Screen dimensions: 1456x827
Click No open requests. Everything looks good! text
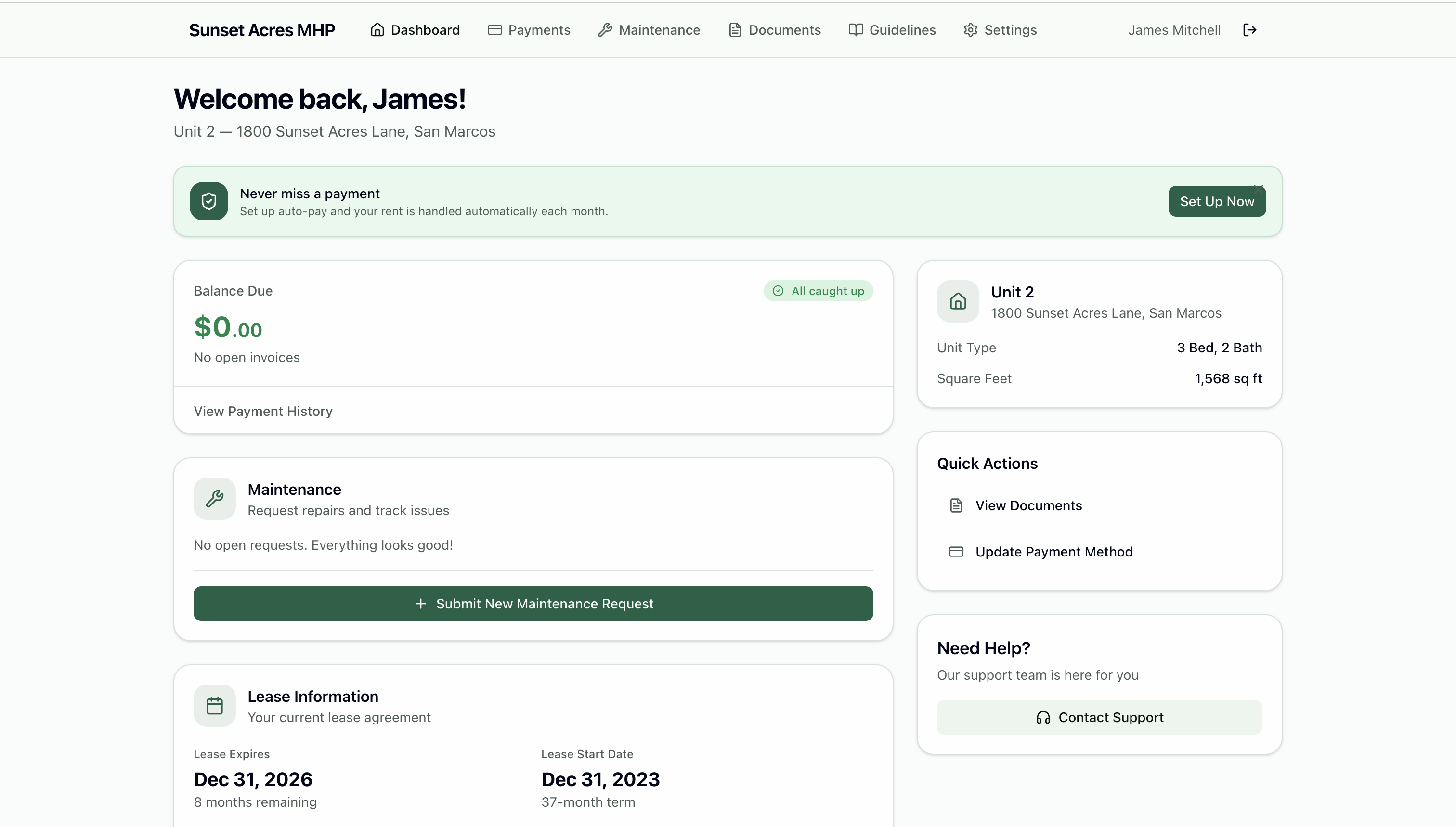(323, 545)
